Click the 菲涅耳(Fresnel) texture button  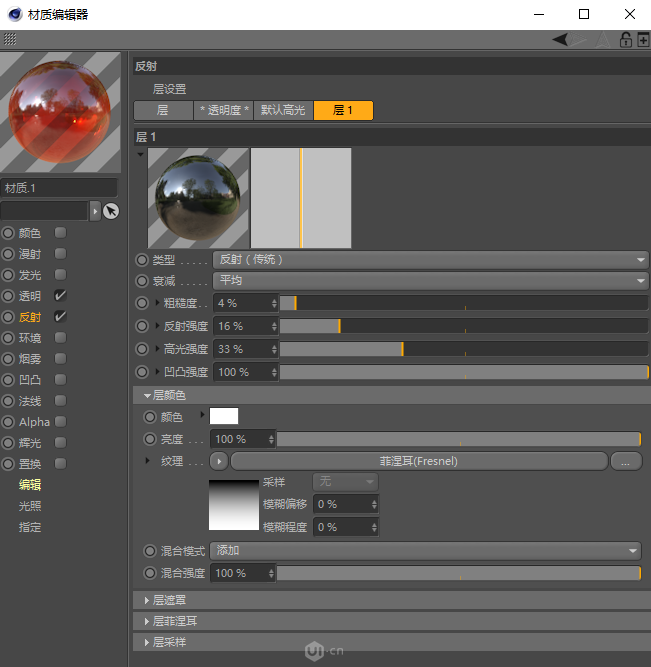[419, 461]
